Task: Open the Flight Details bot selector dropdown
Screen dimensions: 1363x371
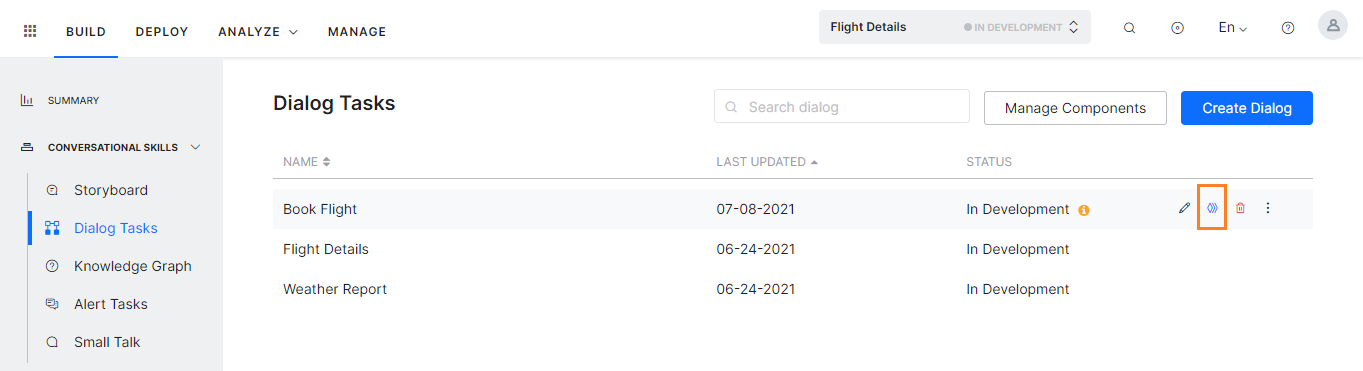Action: 955,27
